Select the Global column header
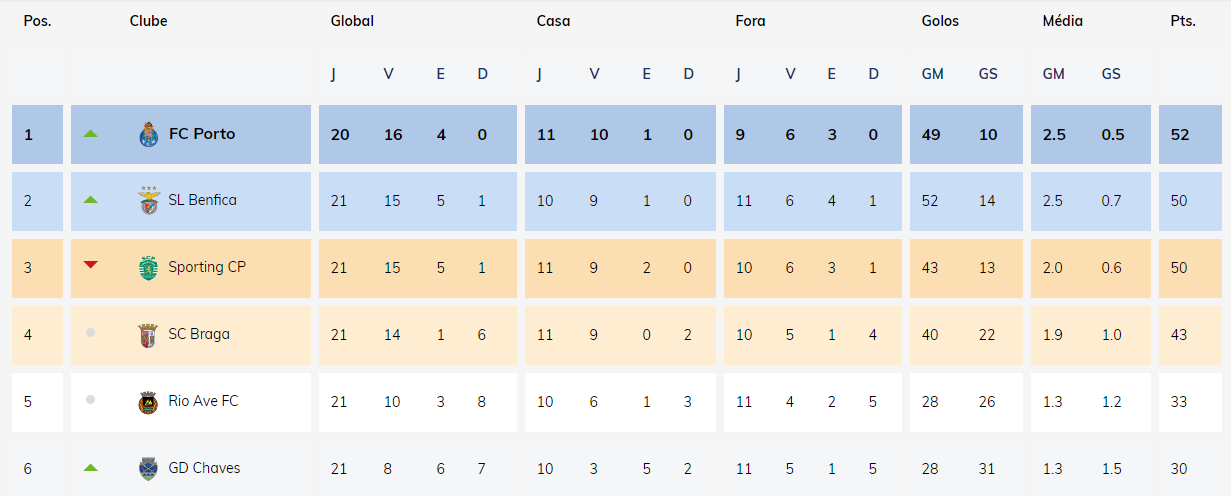Screen dimensions: 1231x496 click(352, 21)
